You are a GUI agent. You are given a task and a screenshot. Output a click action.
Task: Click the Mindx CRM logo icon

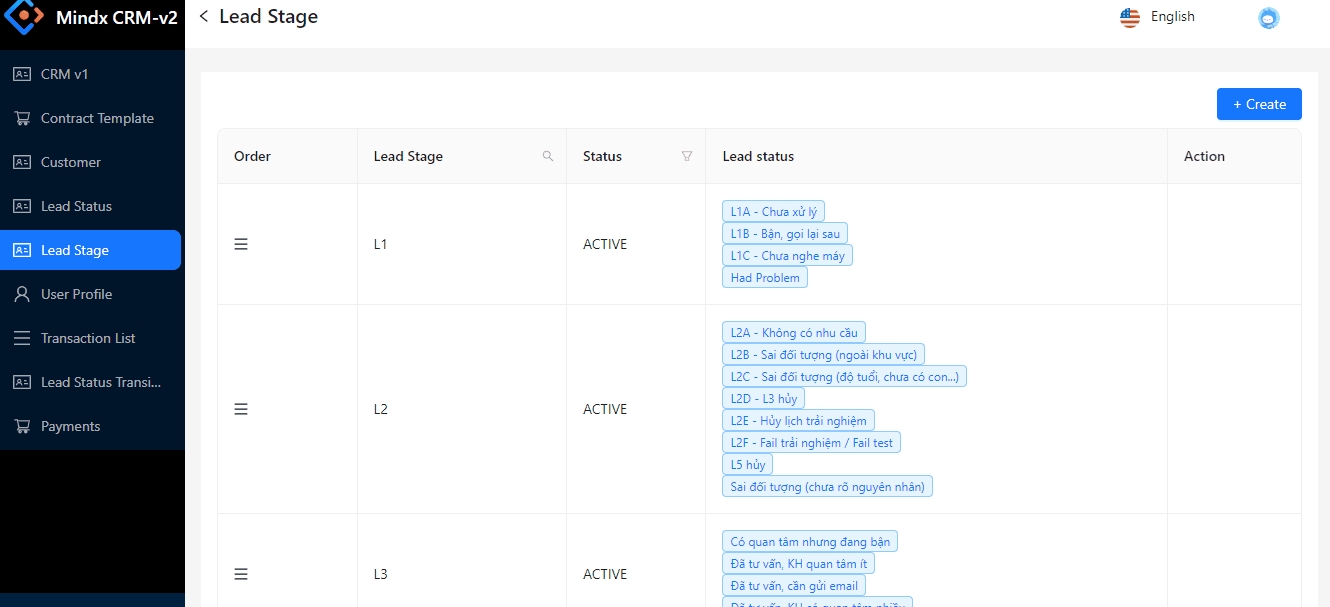click(x=25, y=18)
